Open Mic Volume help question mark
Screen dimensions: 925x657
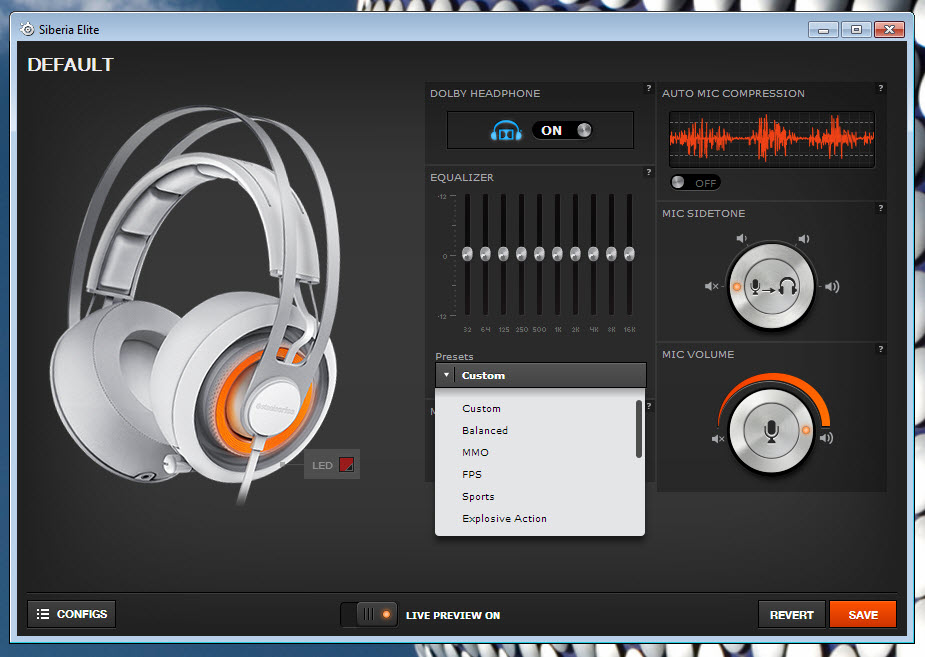(881, 349)
